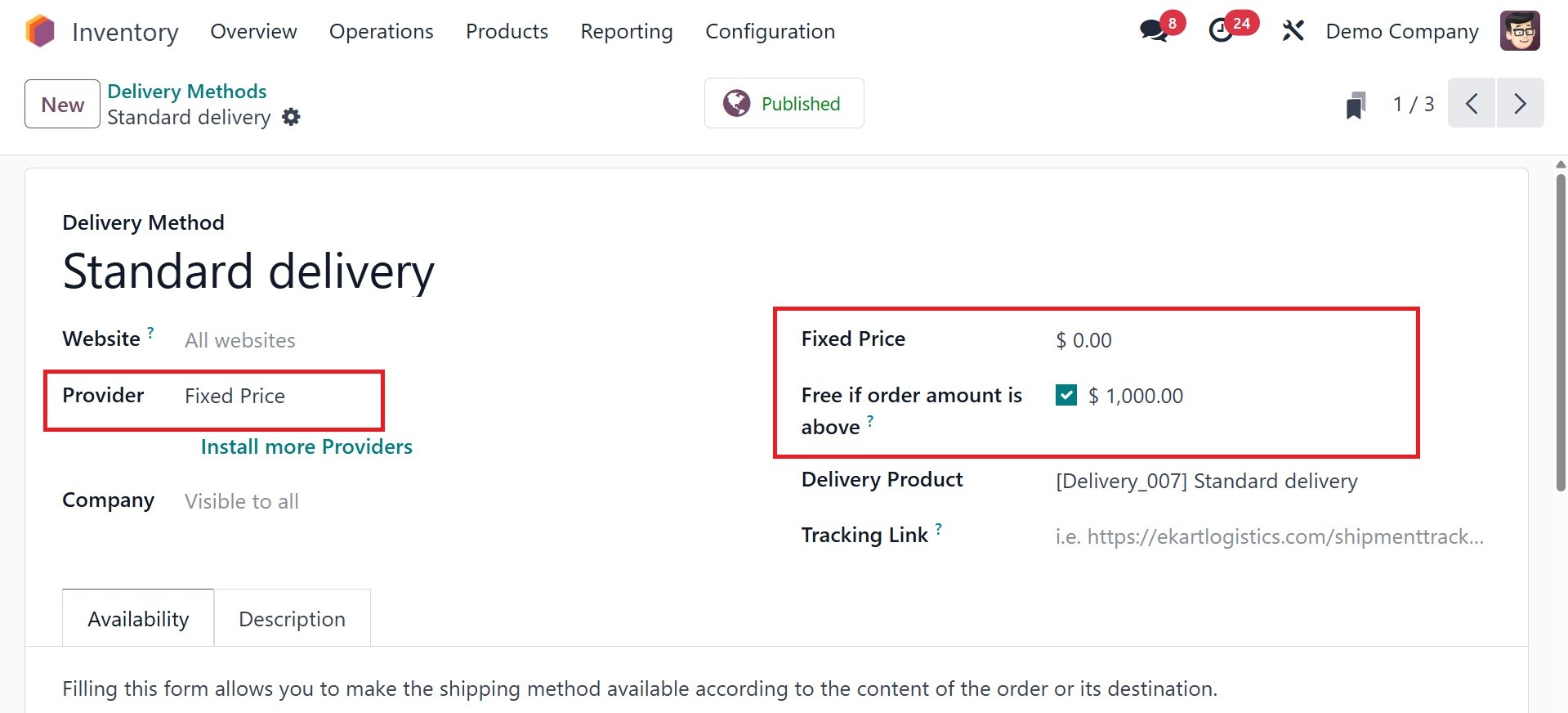
Task: Toggle the Published website status
Action: pyautogui.click(x=784, y=104)
